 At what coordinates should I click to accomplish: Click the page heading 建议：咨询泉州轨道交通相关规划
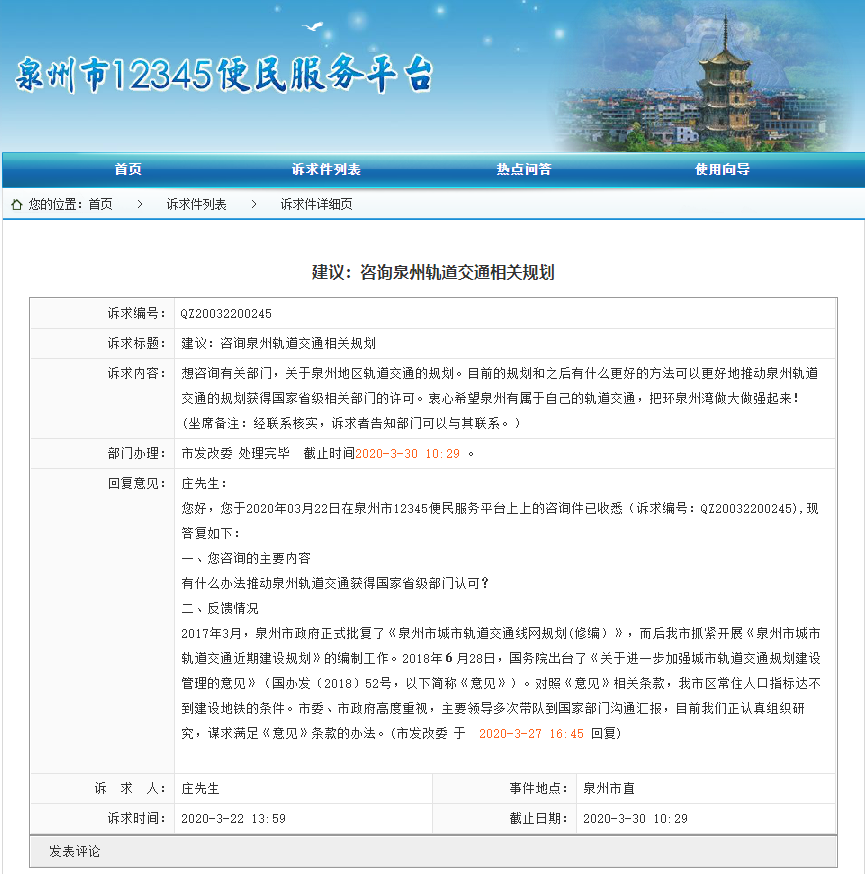[x=432, y=272]
